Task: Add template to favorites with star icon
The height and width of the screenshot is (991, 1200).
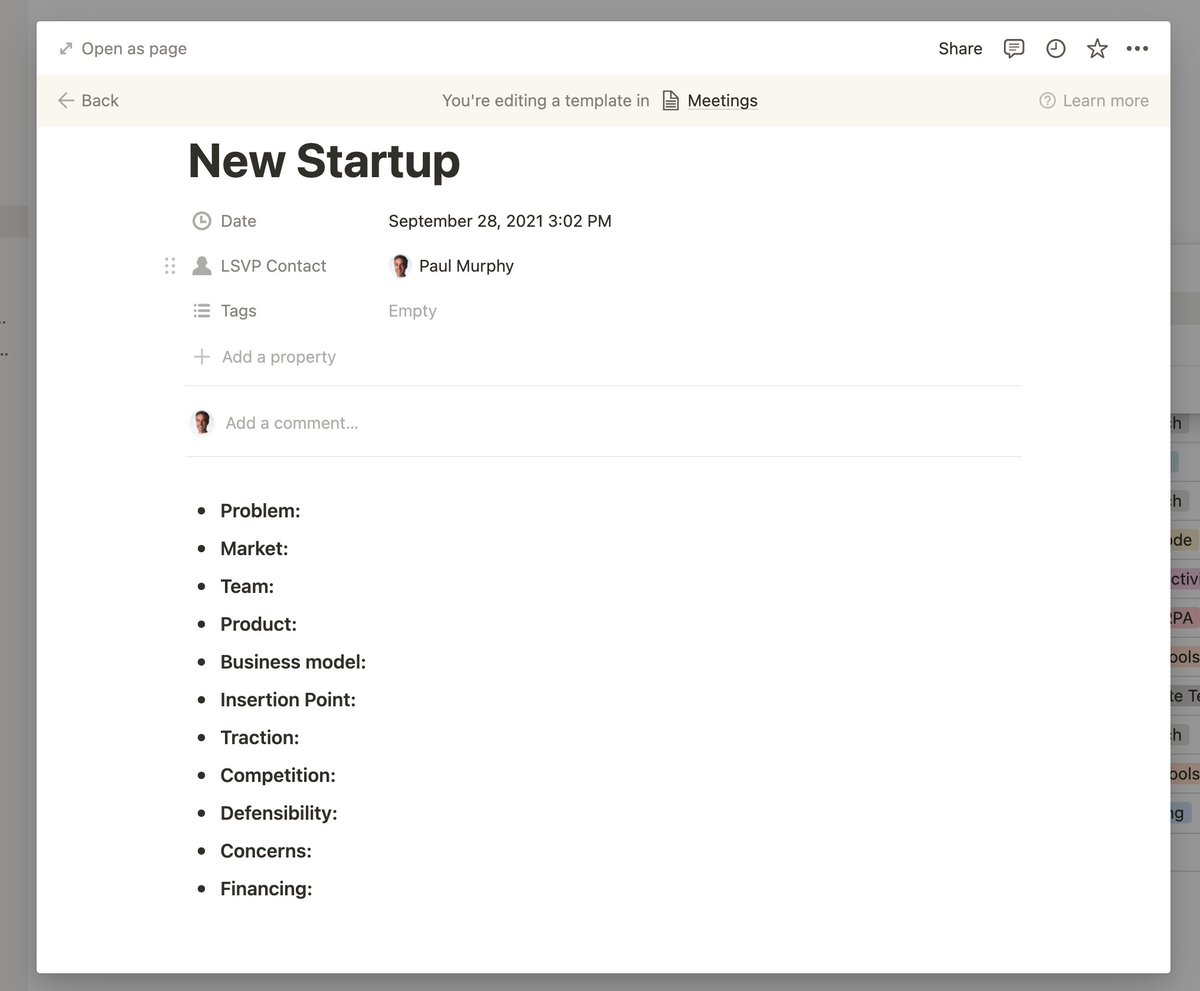Action: pos(1097,48)
